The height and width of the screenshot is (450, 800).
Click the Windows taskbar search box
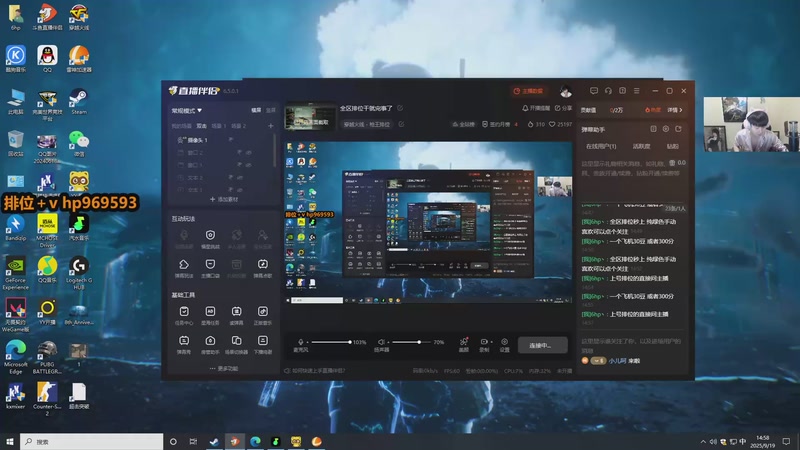pos(91,441)
